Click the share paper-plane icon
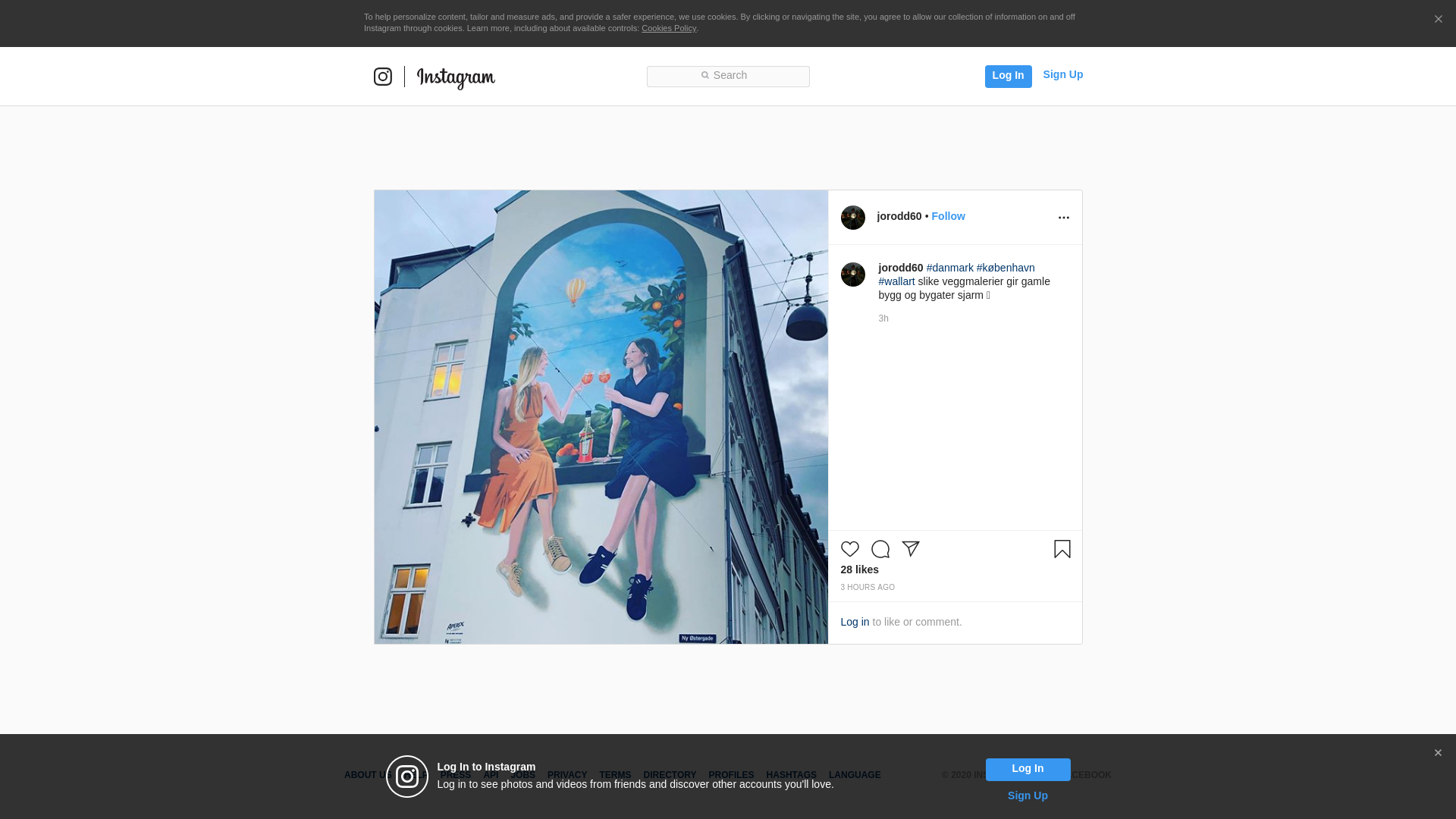The image size is (1456, 819). pyautogui.click(x=911, y=549)
